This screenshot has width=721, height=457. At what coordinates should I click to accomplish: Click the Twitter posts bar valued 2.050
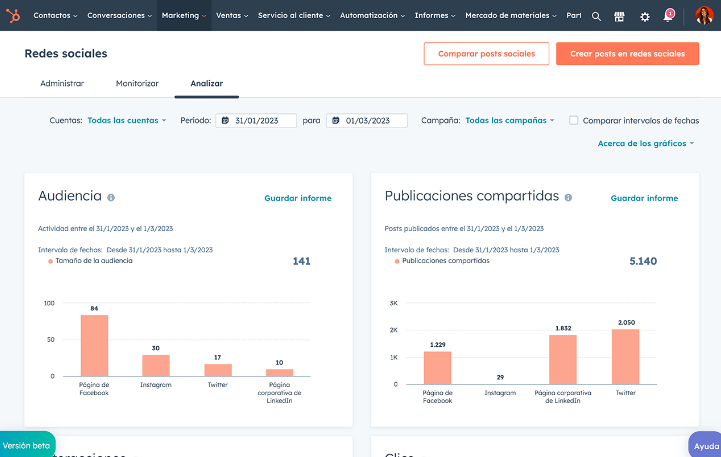pyautogui.click(x=626, y=357)
